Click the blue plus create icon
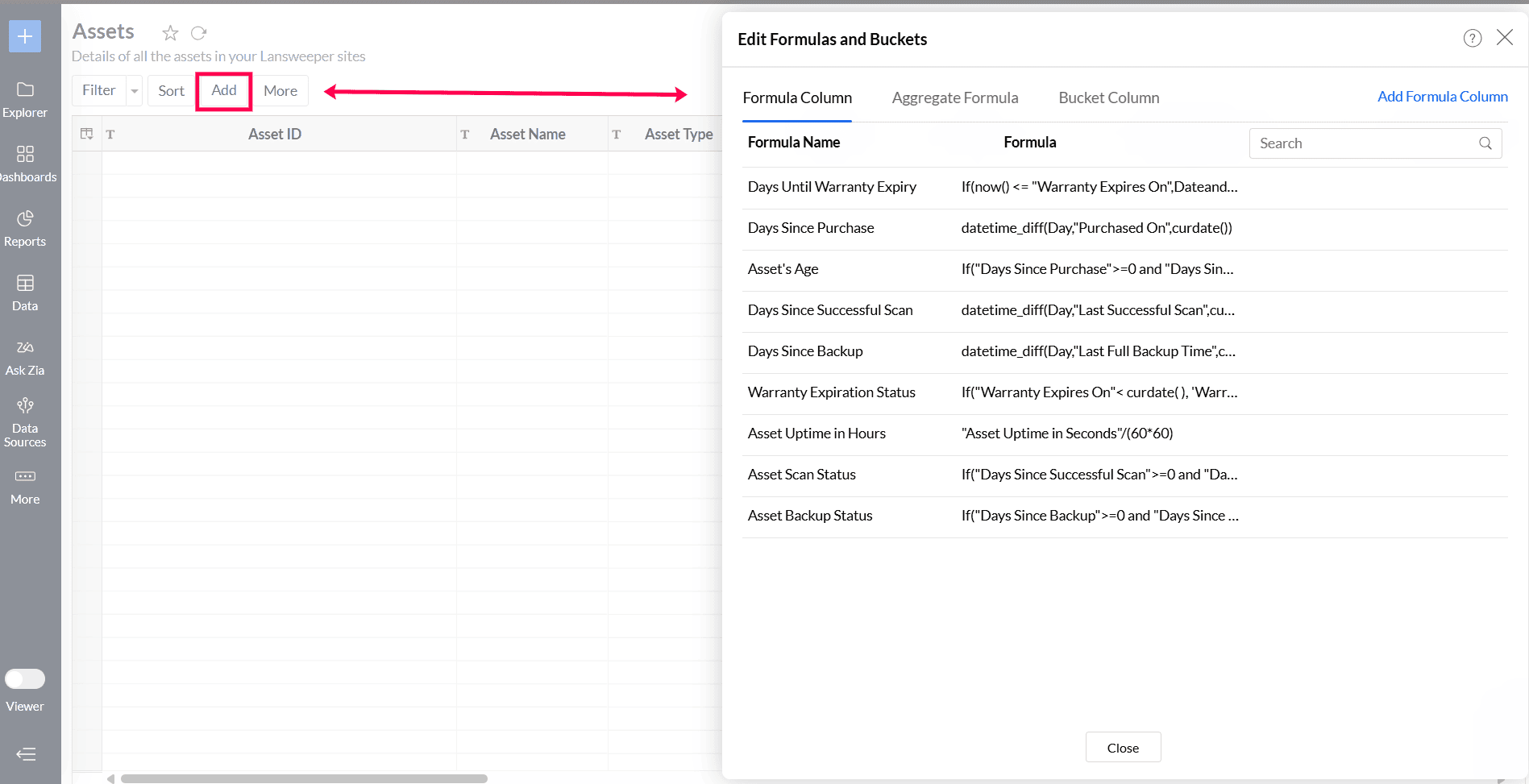The image size is (1529, 784). (x=25, y=36)
